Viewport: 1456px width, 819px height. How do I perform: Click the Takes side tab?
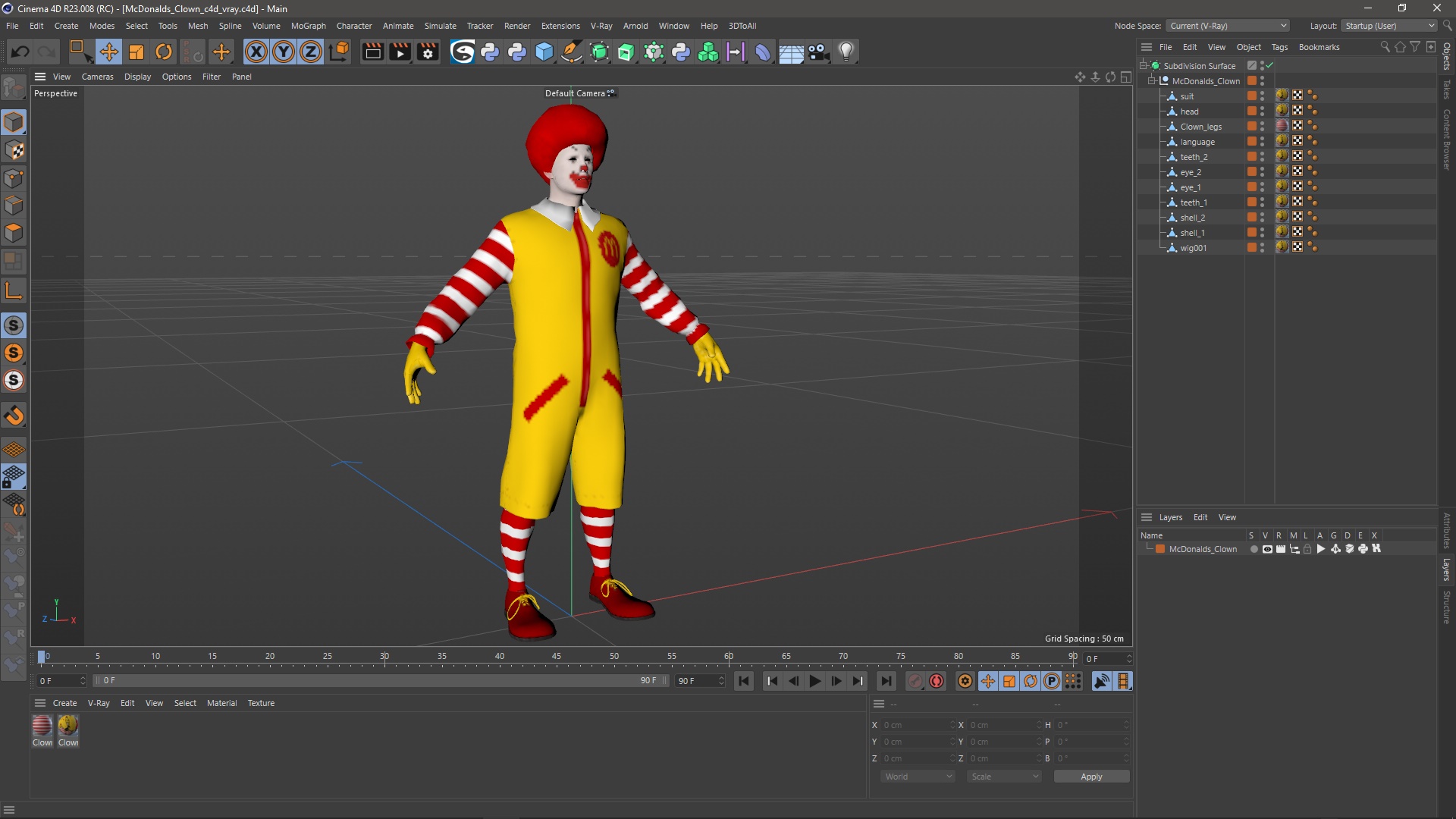click(1447, 89)
